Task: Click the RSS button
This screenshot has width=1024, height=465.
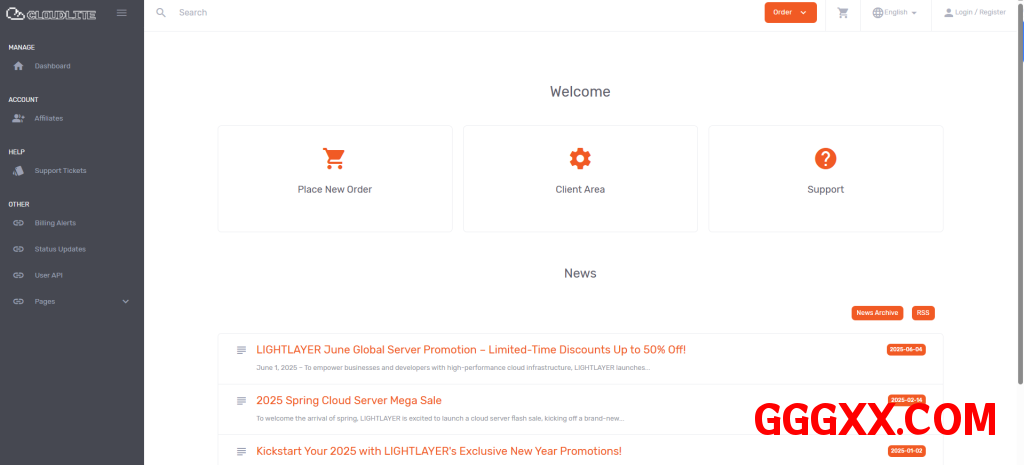Action: (923, 313)
